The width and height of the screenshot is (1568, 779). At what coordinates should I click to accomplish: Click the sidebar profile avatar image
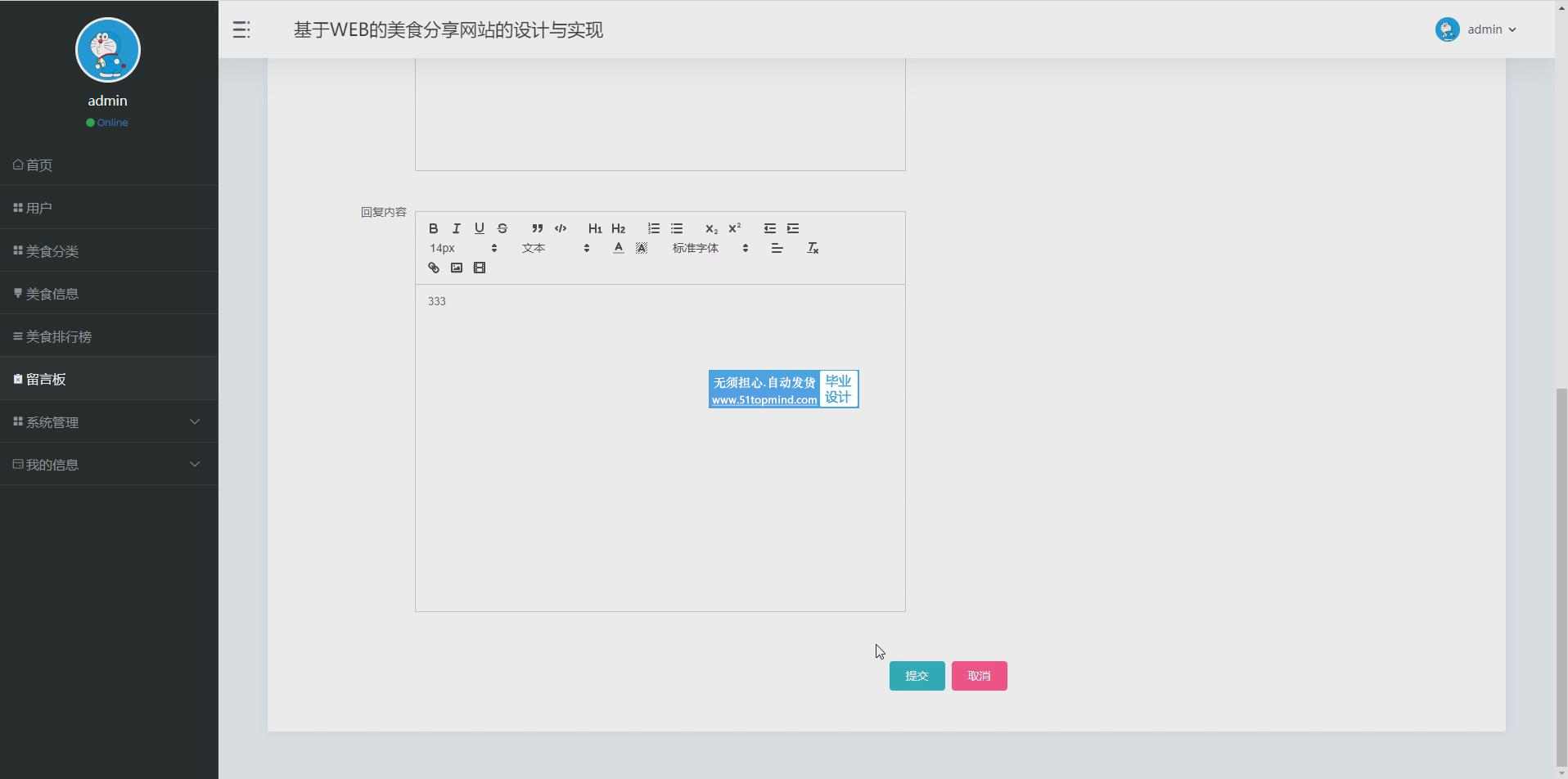click(108, 50)
